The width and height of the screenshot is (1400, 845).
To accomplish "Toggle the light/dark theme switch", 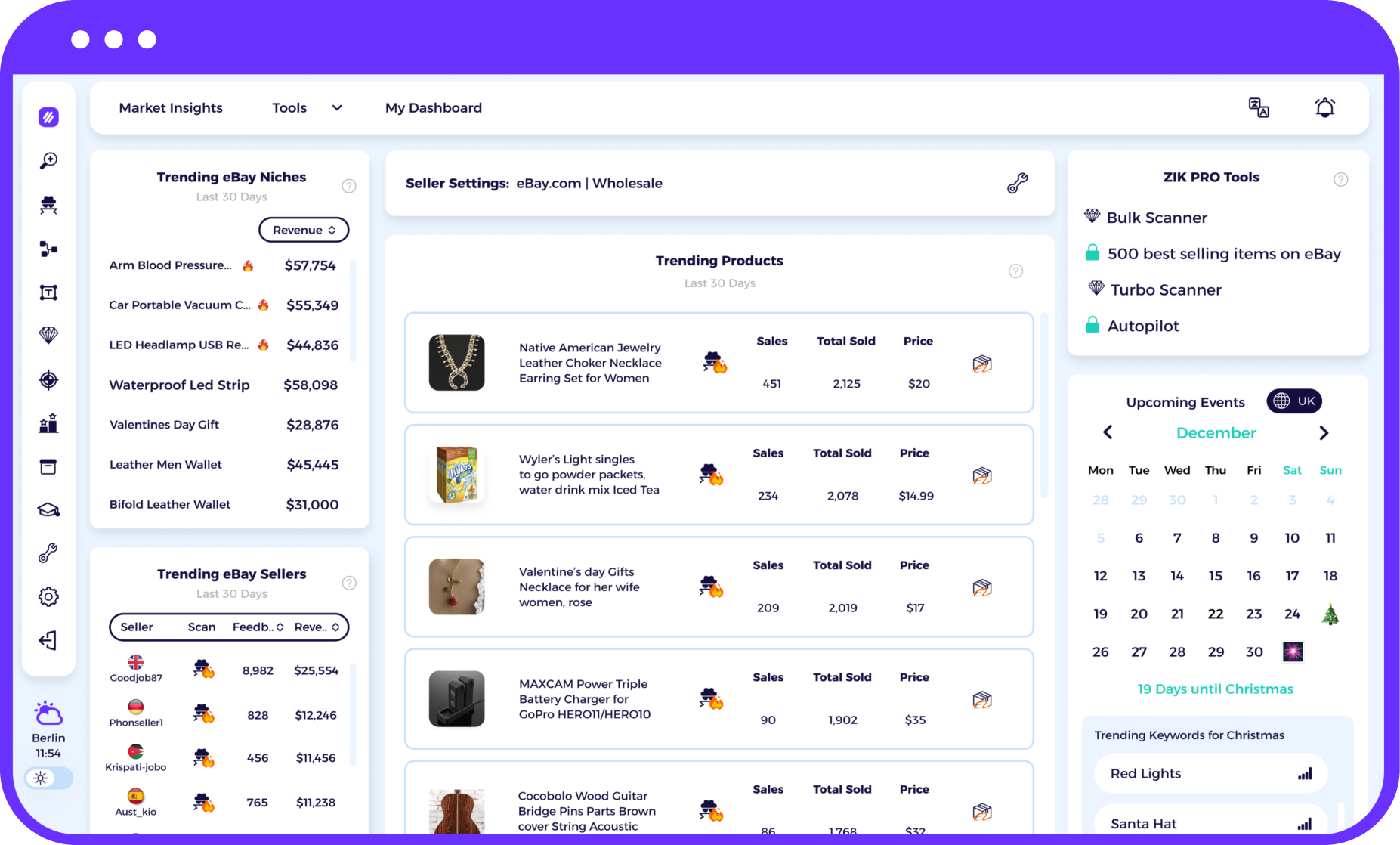I will pos(48,778).
